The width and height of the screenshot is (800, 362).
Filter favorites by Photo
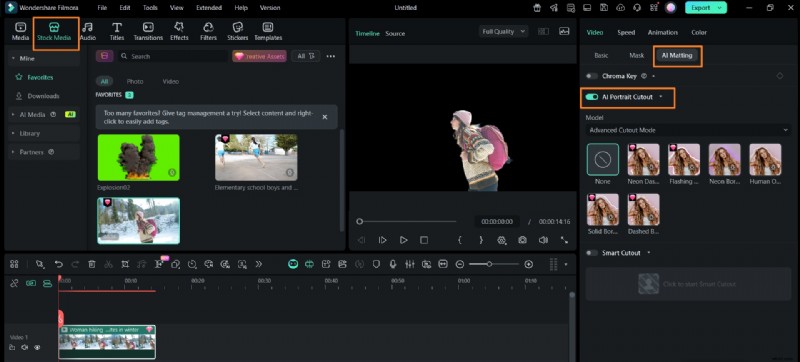pyautogui.click(x=135, y=82)
